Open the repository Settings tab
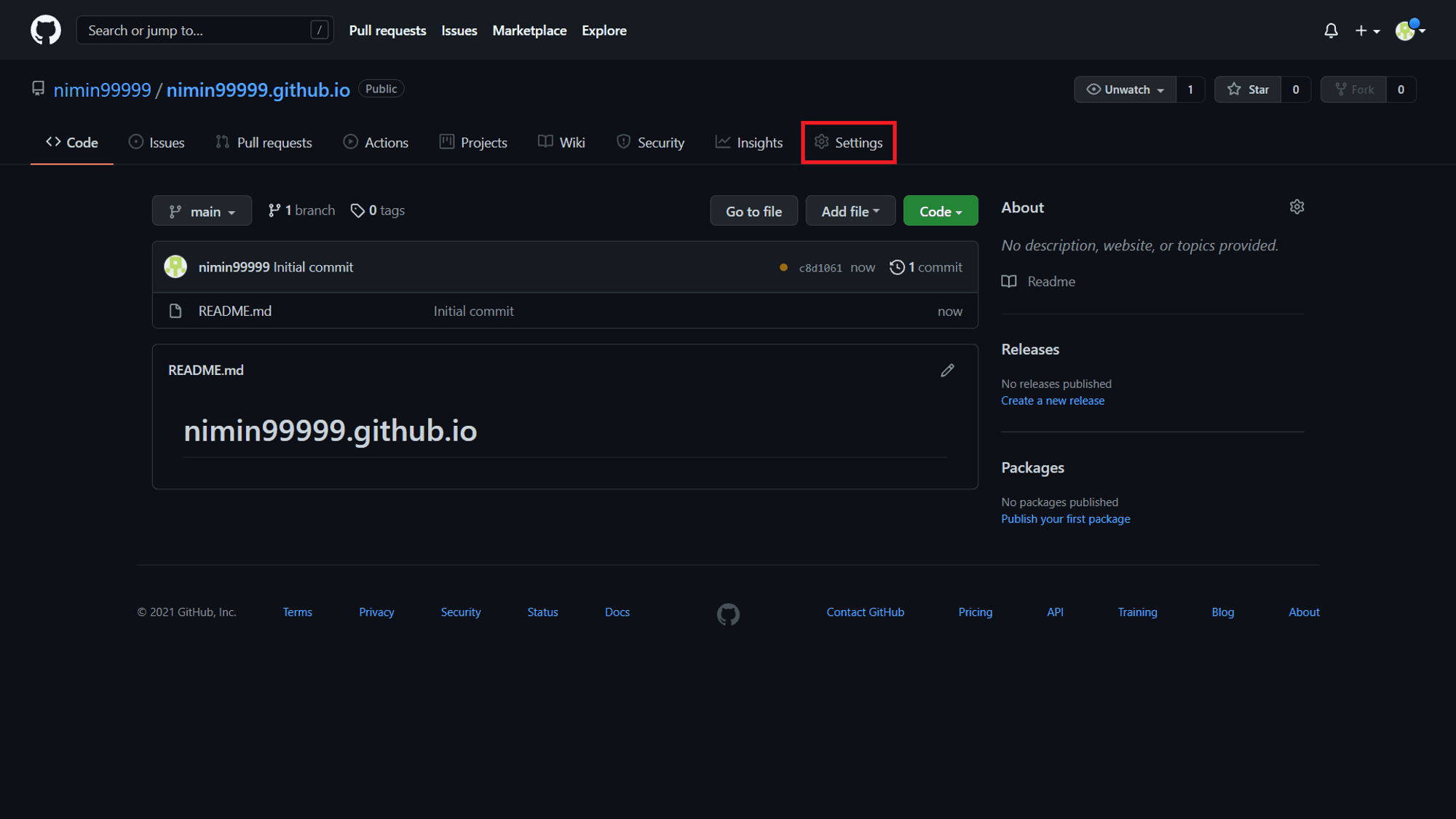This screenshot has height=819, width=1456. click(848, 143)
